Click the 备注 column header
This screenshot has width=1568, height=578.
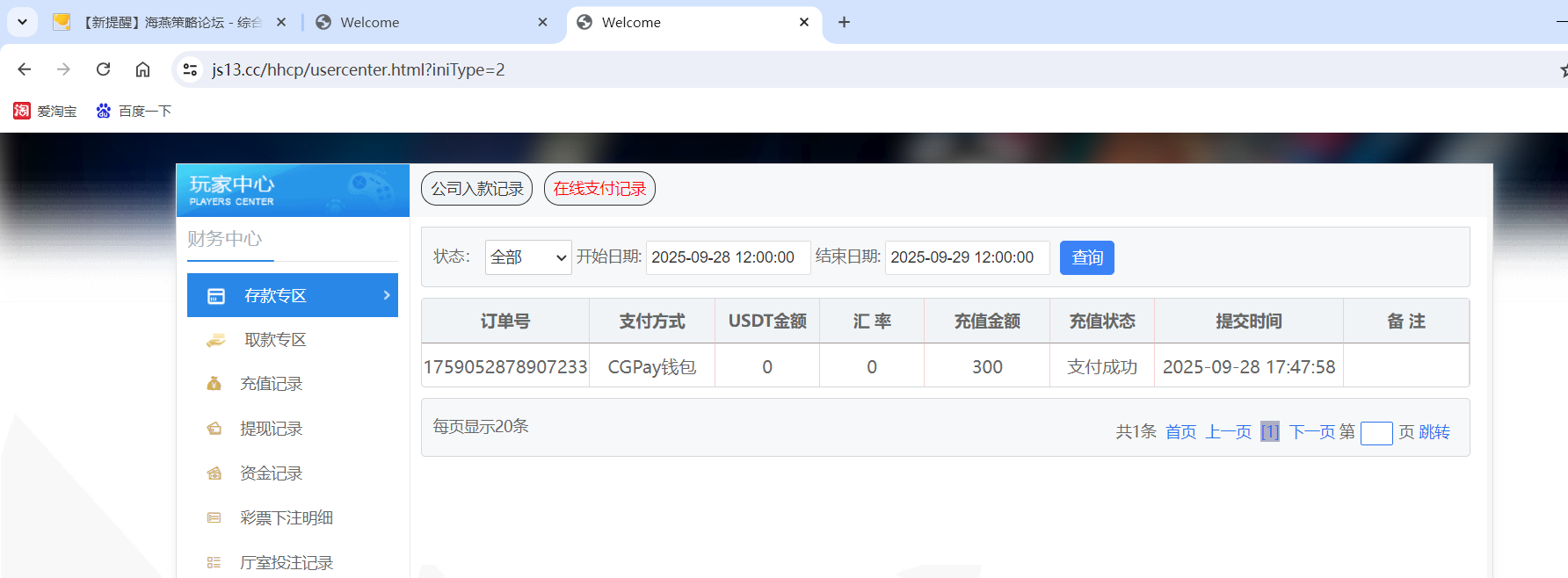[x=1406, y=322]
